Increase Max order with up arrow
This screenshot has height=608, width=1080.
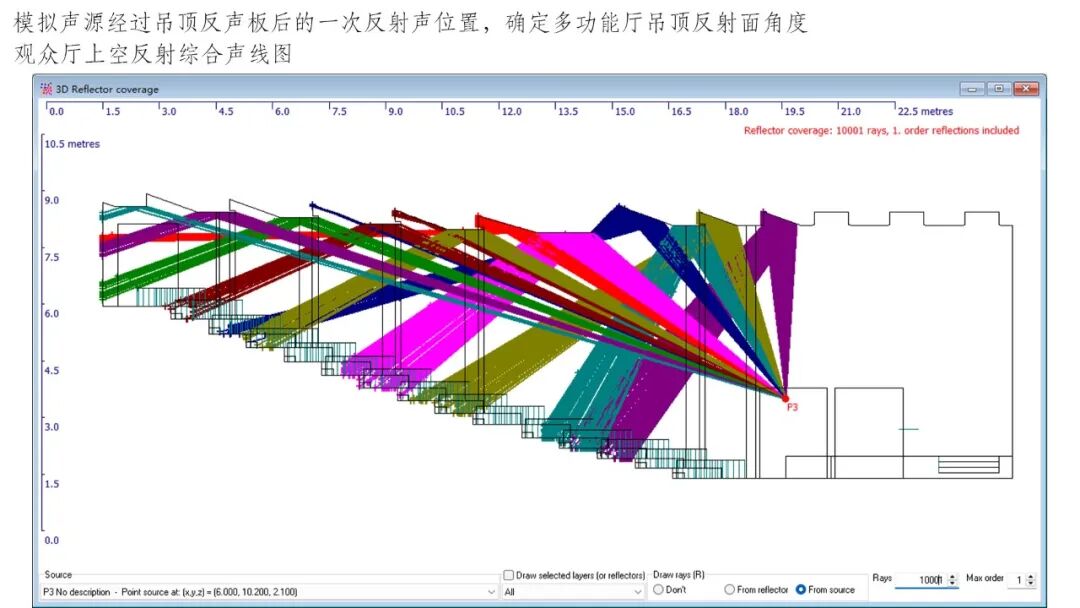tap(1030, 576)
